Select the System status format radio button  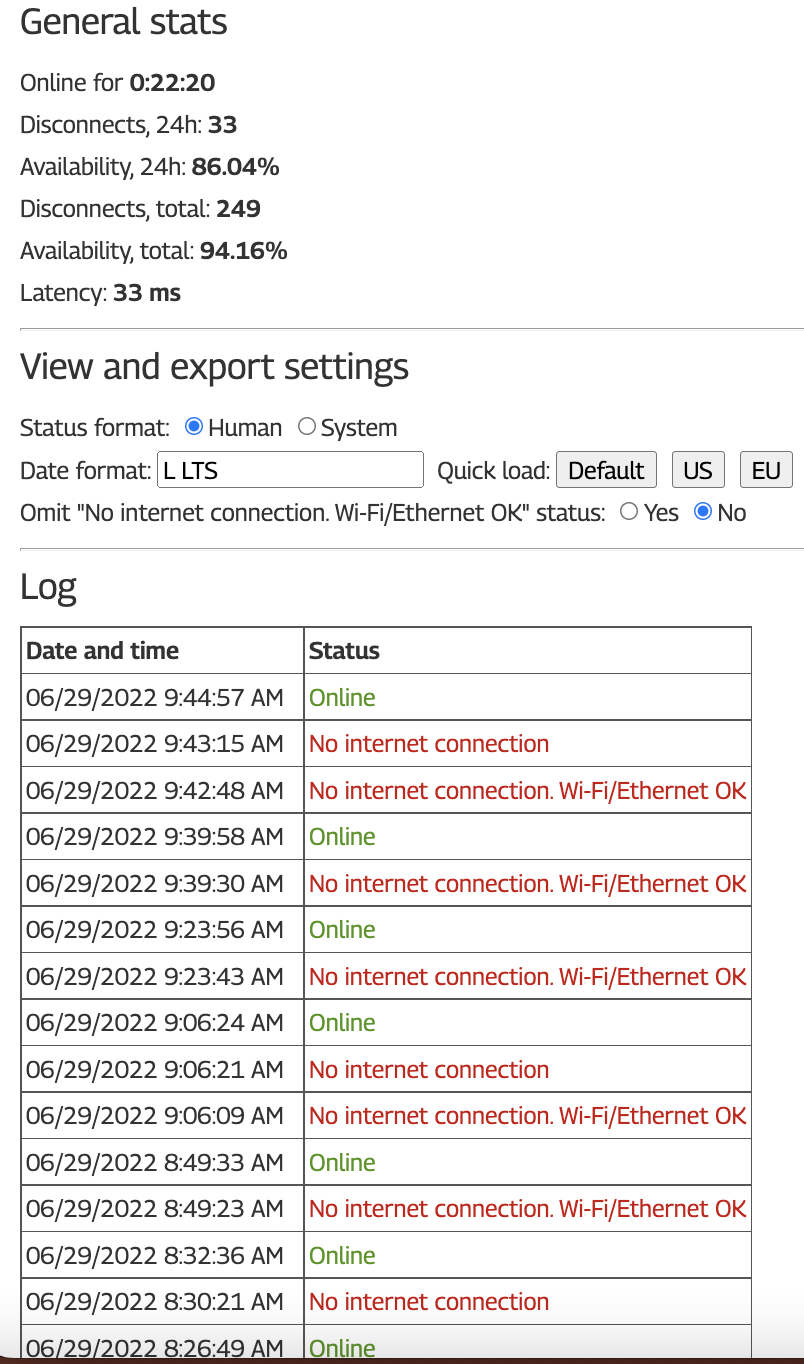(x=307, y=427)
